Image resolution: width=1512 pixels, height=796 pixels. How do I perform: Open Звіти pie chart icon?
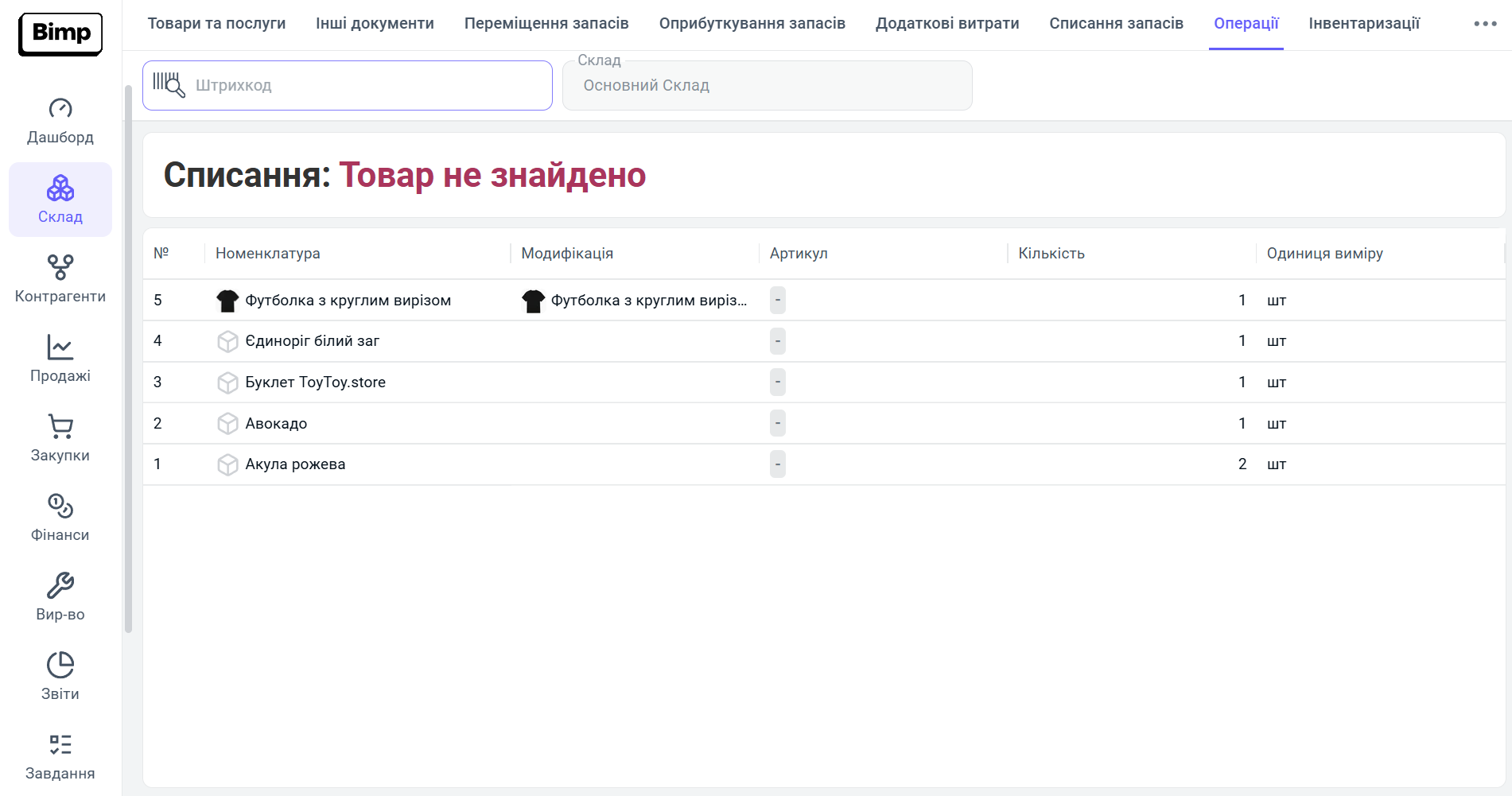click(60, 665)
